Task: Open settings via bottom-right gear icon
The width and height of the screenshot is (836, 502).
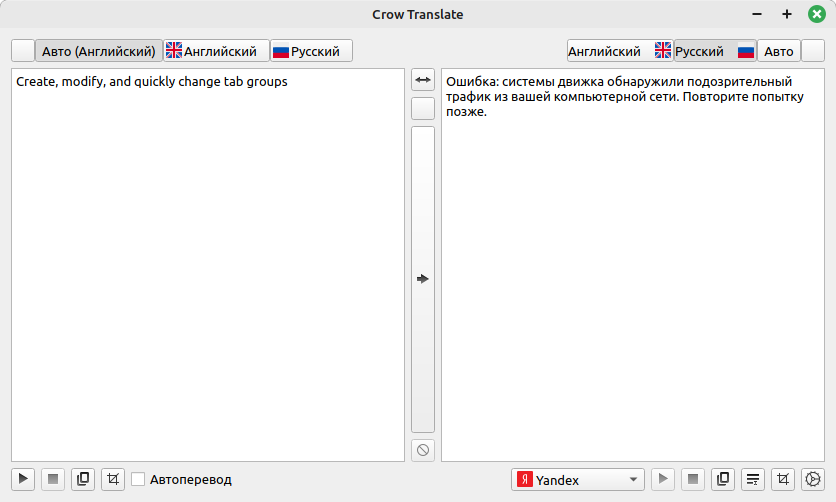Action: pyautogui.click(x=813, y=480)
